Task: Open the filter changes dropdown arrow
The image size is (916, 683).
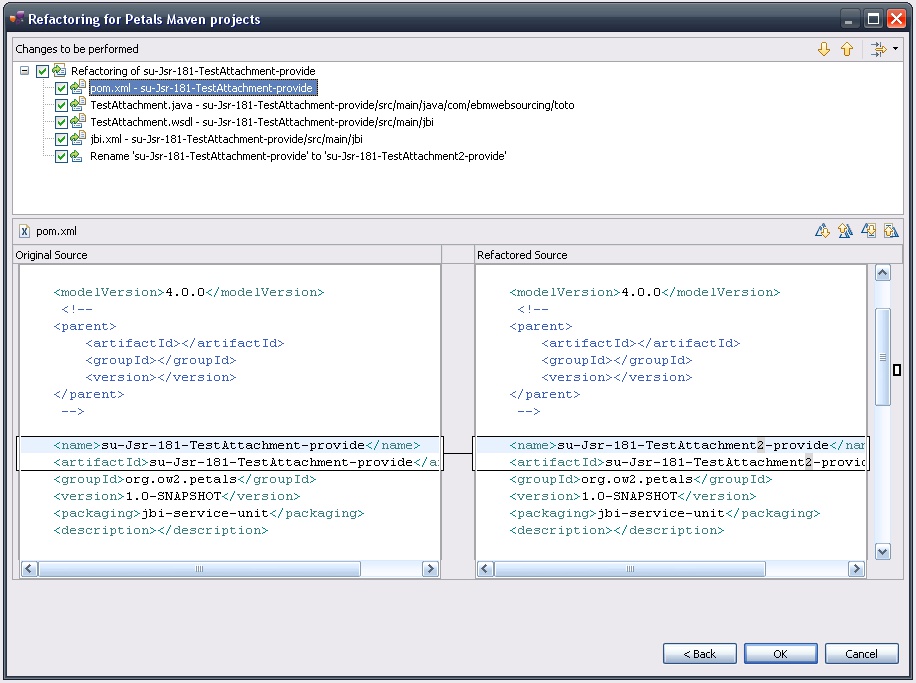Action: coord(895,49)
